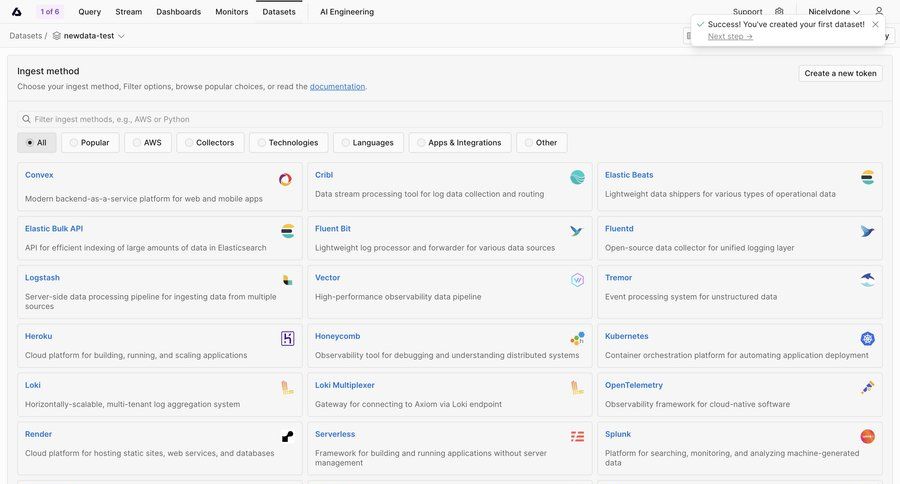900x484 pixels.
Task: Open the Monitors tab
Action: click(x=232, y=11)
